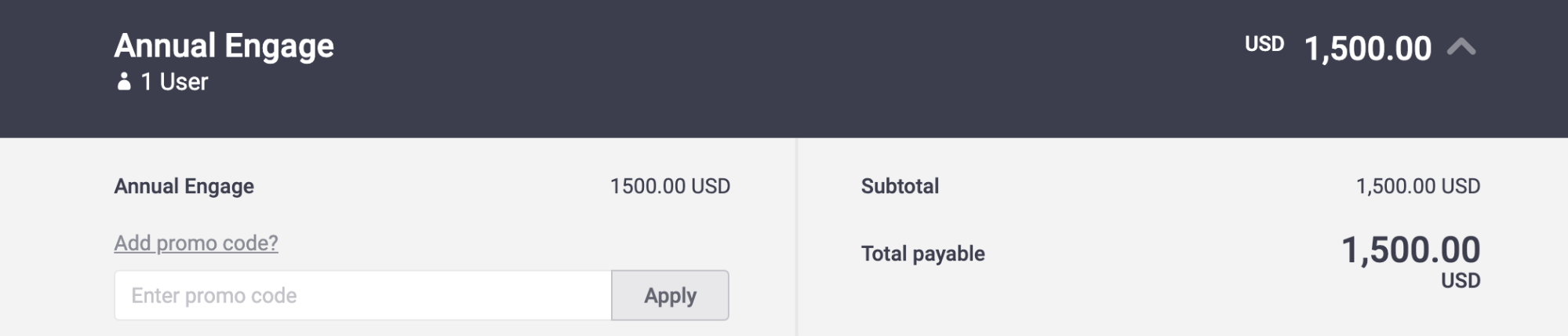Click the Subtotal label

900,186
